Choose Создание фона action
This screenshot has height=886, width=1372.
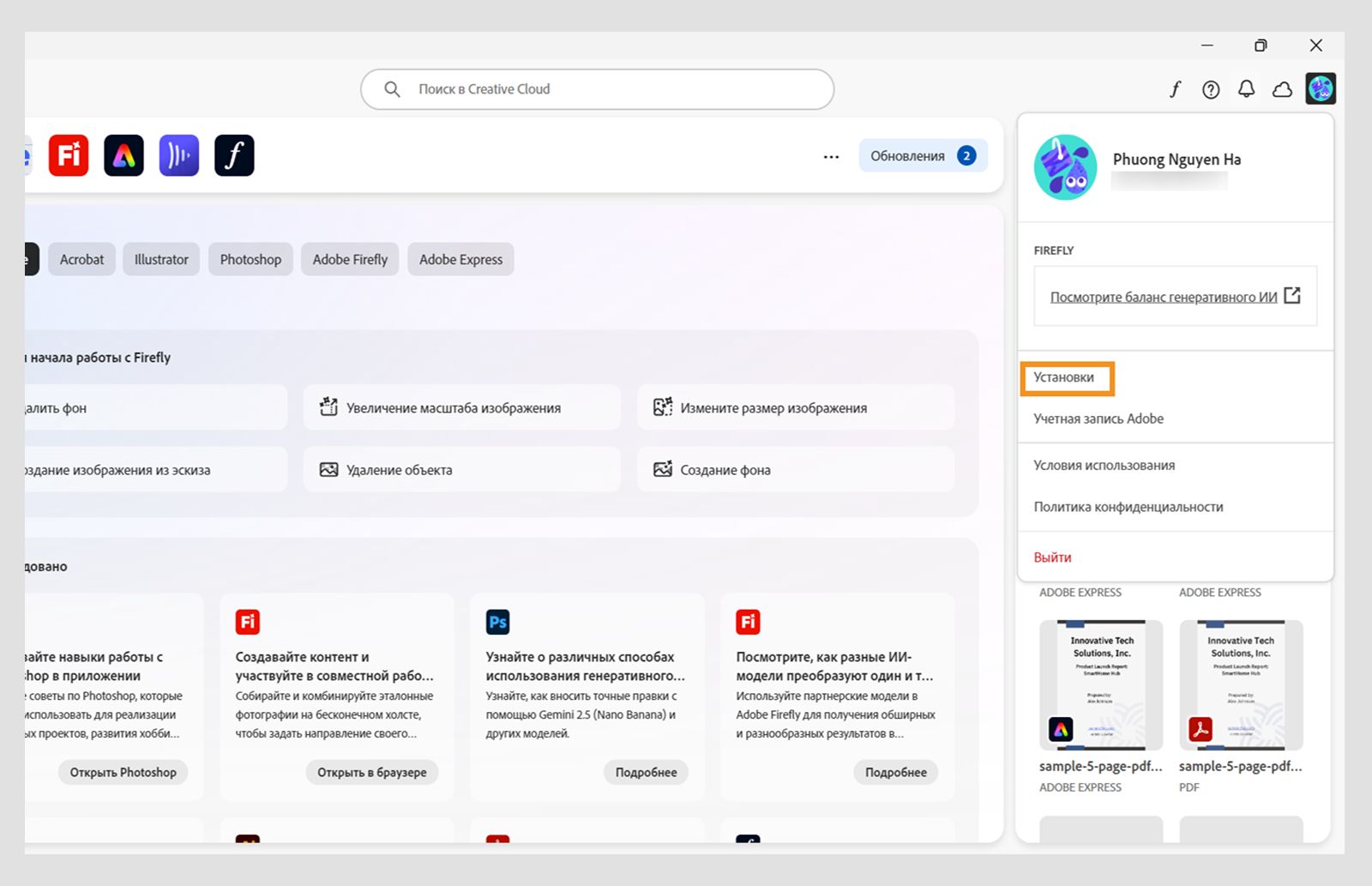pyautogui.click(x=795, y=469)
